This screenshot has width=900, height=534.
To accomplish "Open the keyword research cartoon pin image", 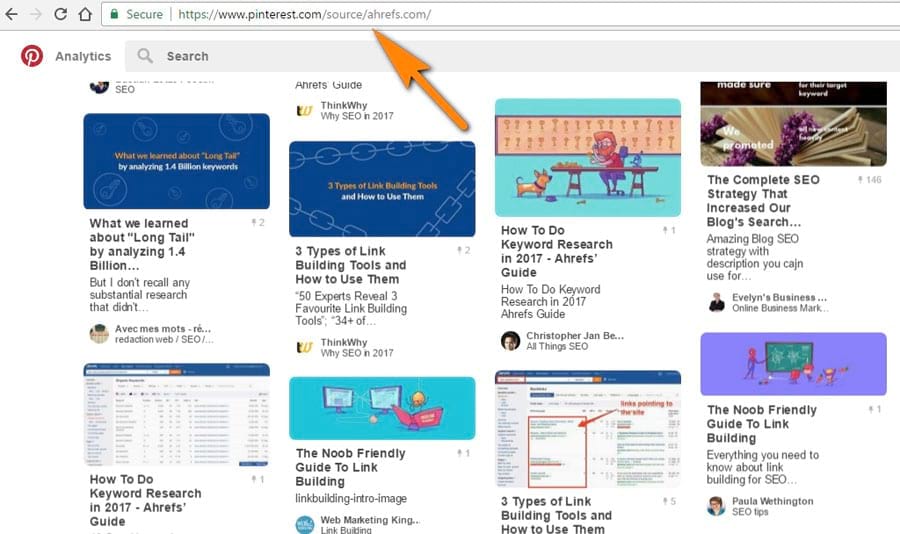I will click(x=588, y=157).
